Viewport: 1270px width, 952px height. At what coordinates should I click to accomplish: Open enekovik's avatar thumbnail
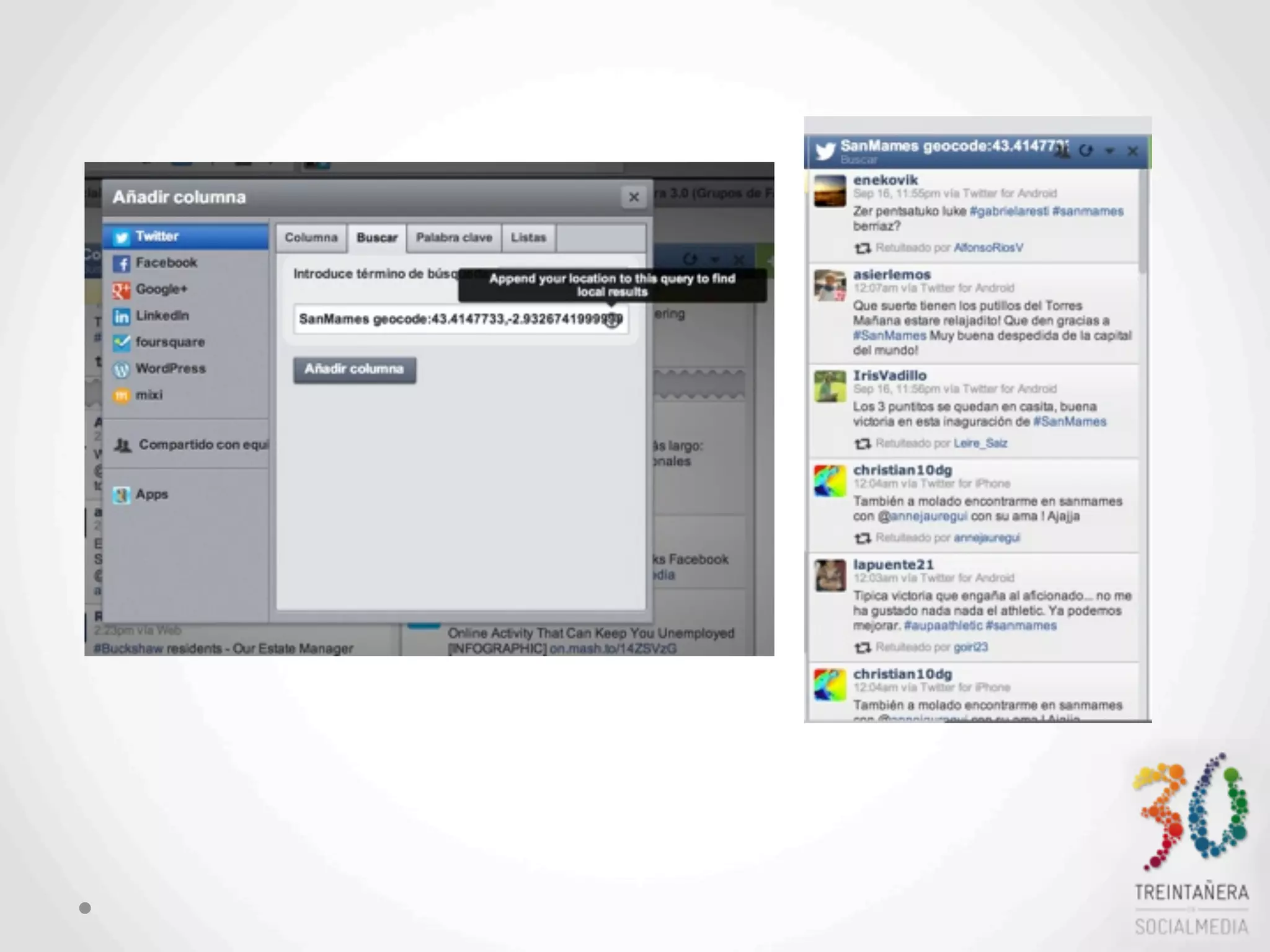830,191
